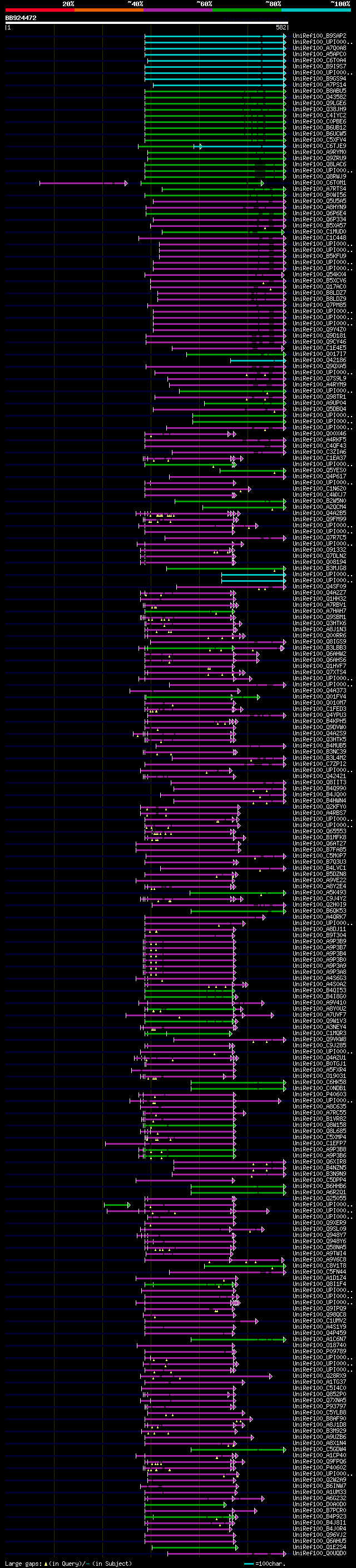356x1568 pixels.
Task: Click the green ~80% identity color band
Action: click(x=247, y=10)
